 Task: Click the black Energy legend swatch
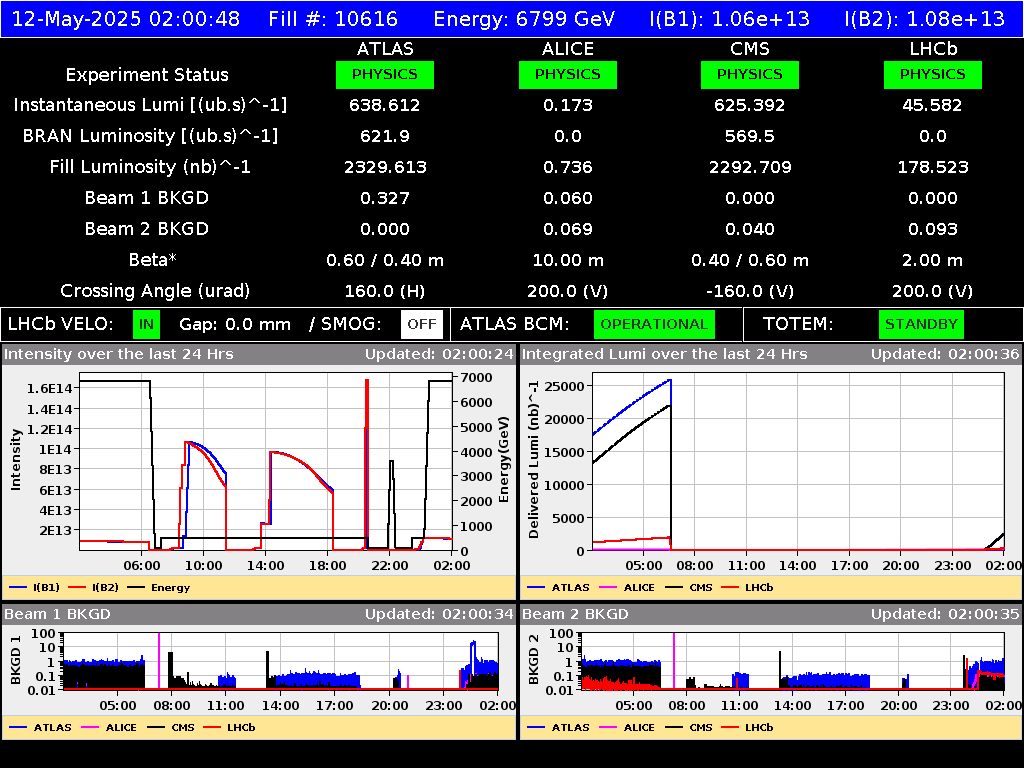coord(136,588)
